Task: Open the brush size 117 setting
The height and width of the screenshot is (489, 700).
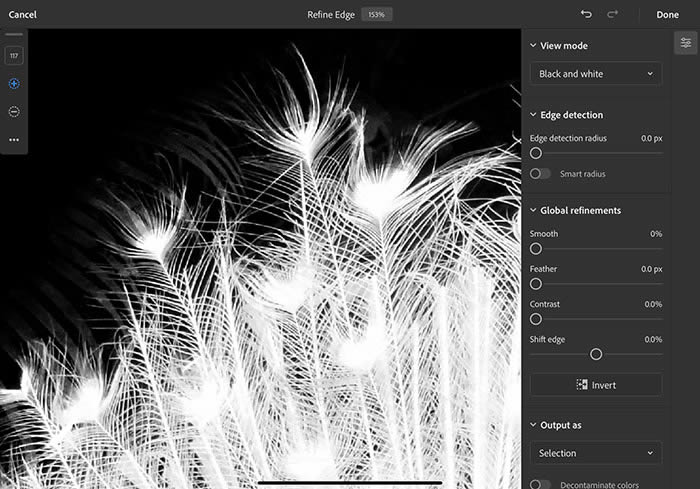Action: [14, 56]
